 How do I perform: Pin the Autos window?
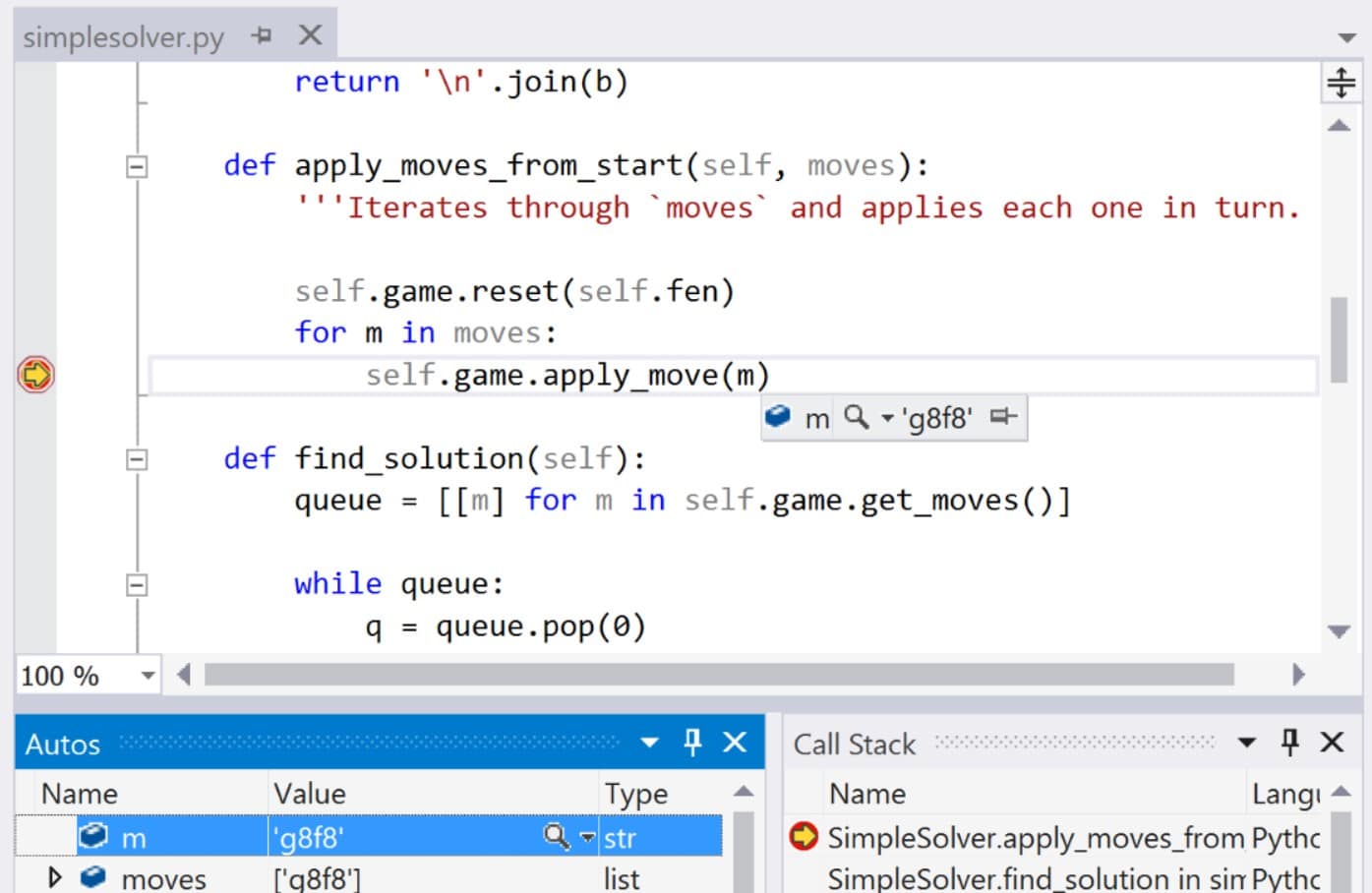tap(693, 744)
